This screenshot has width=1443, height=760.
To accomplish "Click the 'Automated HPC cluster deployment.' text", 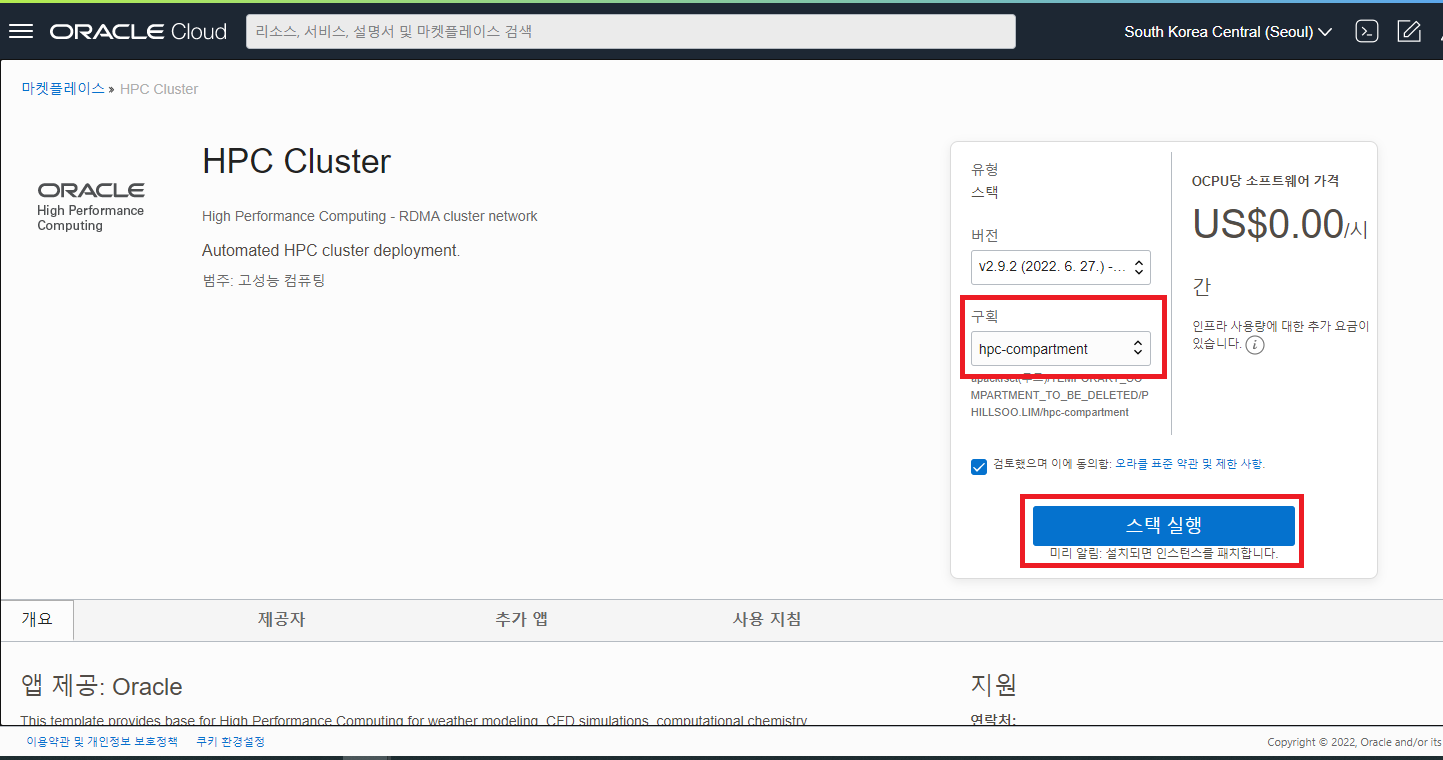I will point(331,250).
